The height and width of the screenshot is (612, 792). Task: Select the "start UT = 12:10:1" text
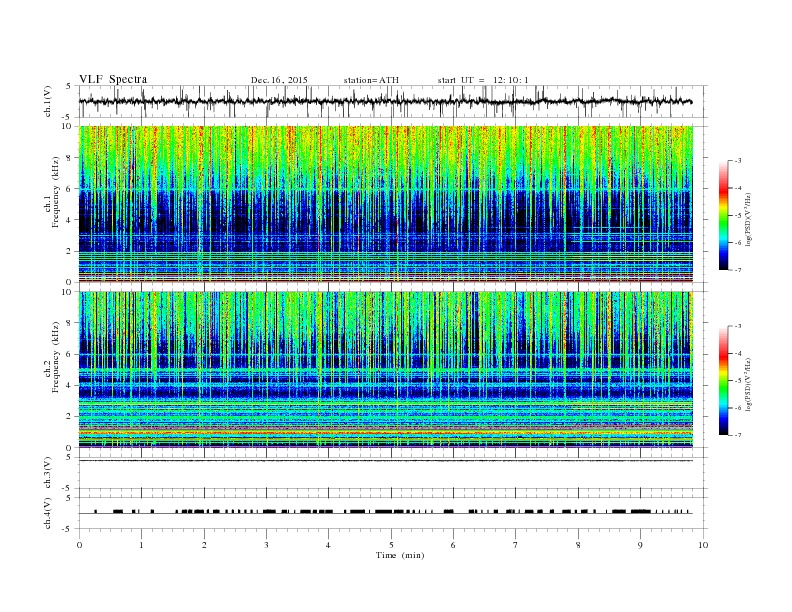click(483, 80)
